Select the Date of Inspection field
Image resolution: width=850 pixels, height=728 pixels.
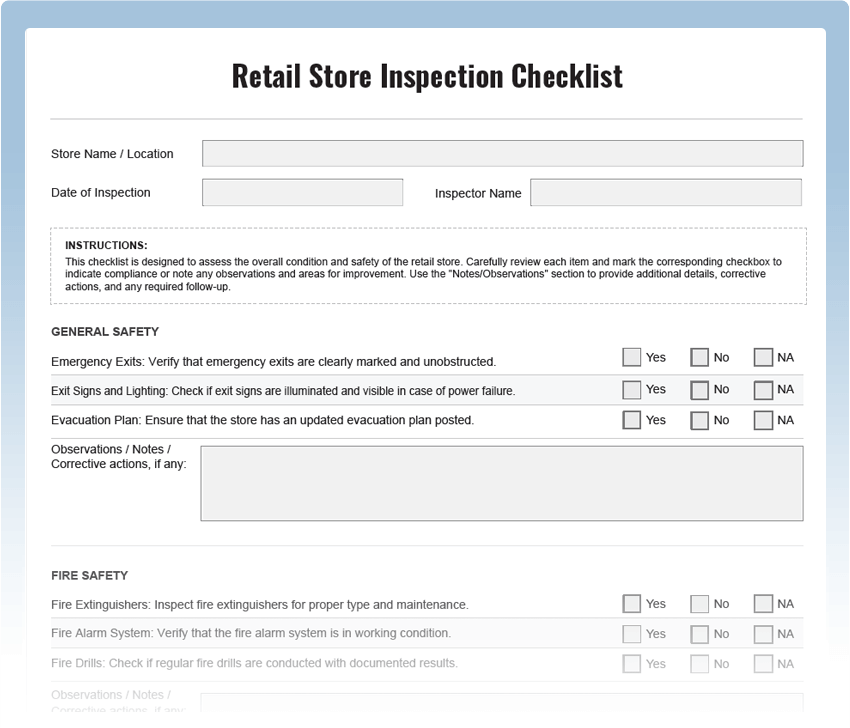pos(302,192)
